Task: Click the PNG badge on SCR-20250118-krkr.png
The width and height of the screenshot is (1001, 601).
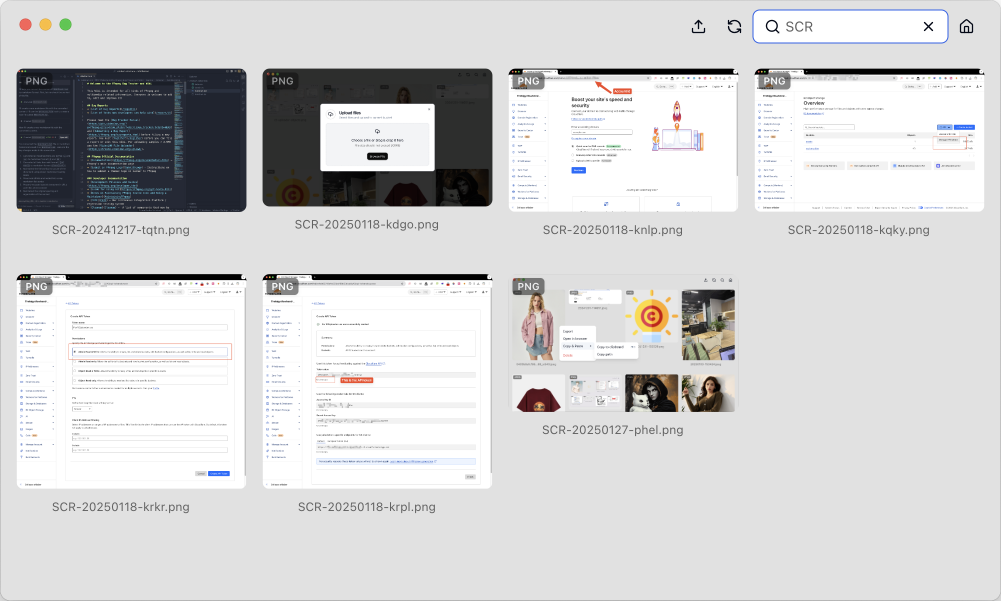Action: coord(36,287)
